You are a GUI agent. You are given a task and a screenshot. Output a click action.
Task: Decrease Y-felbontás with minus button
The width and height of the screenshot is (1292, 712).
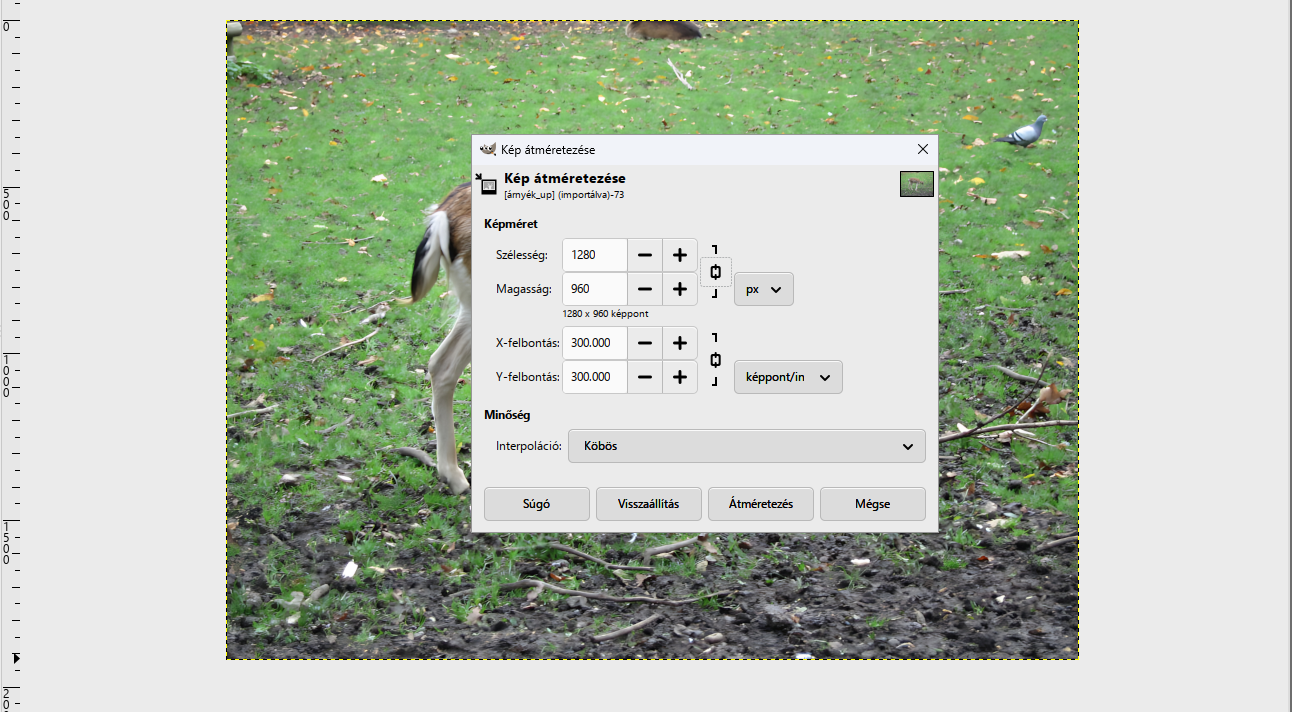(x=645, y=377)
